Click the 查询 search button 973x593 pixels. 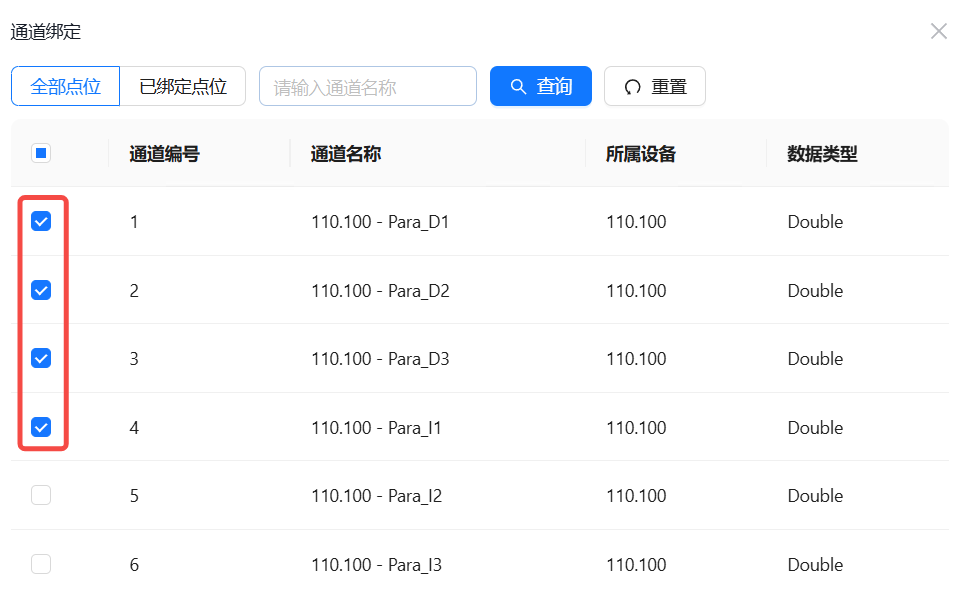tap(540, 86)
